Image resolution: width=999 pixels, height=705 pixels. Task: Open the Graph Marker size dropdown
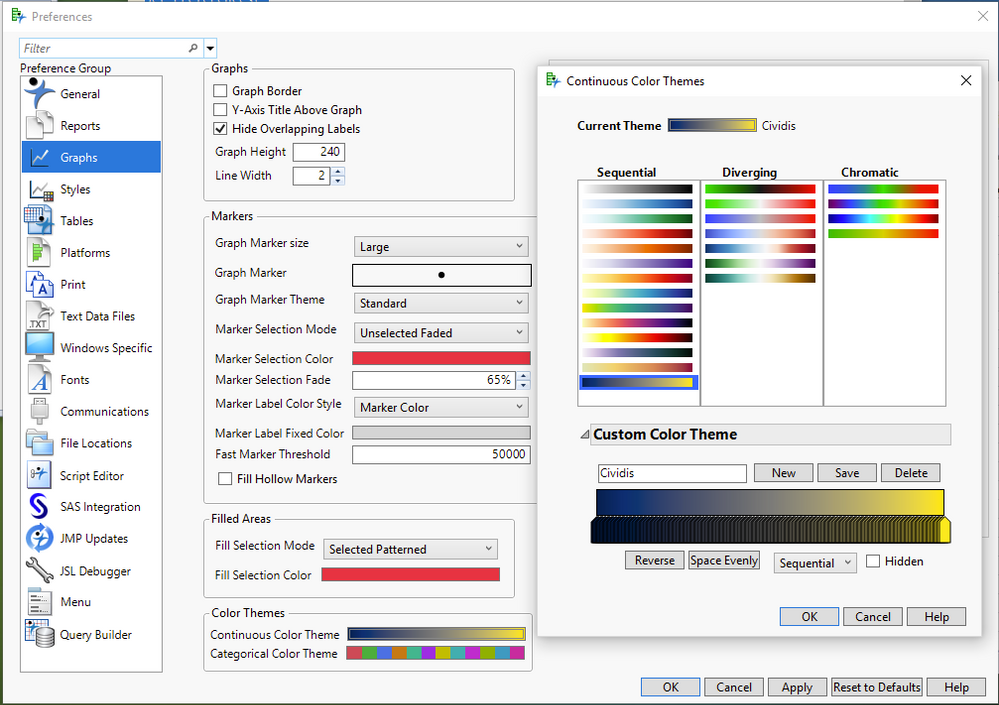pos(441,246)
